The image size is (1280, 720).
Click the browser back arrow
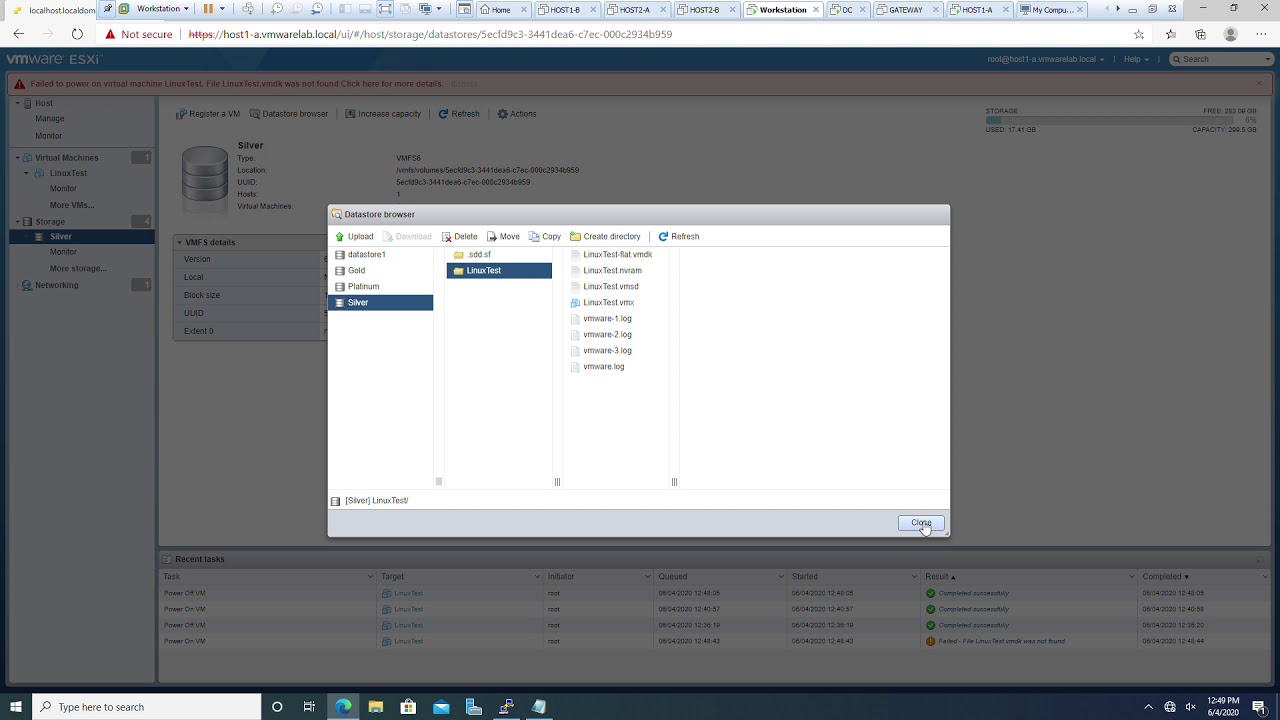tap(18, 34)
